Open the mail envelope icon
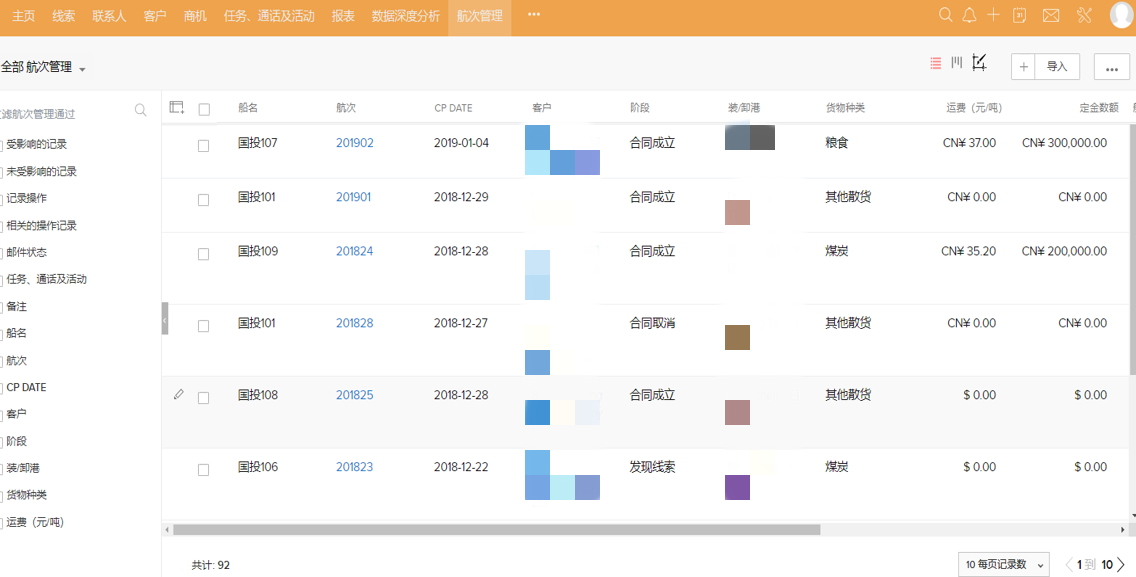Viewport: 1136px width, 577px height. click(x=1051, y=15)
